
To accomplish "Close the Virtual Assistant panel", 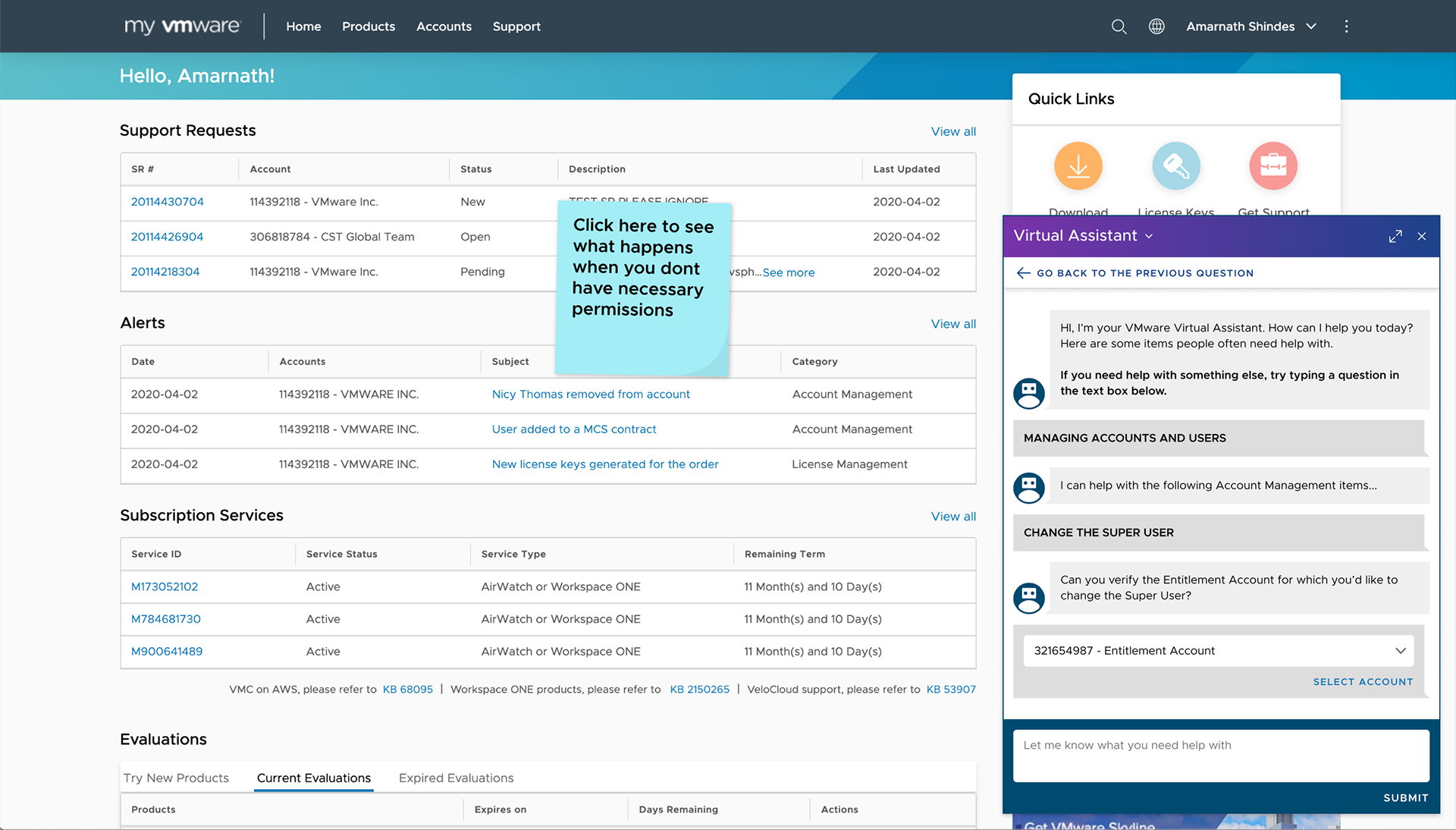I will click(x=1422, y=237).
